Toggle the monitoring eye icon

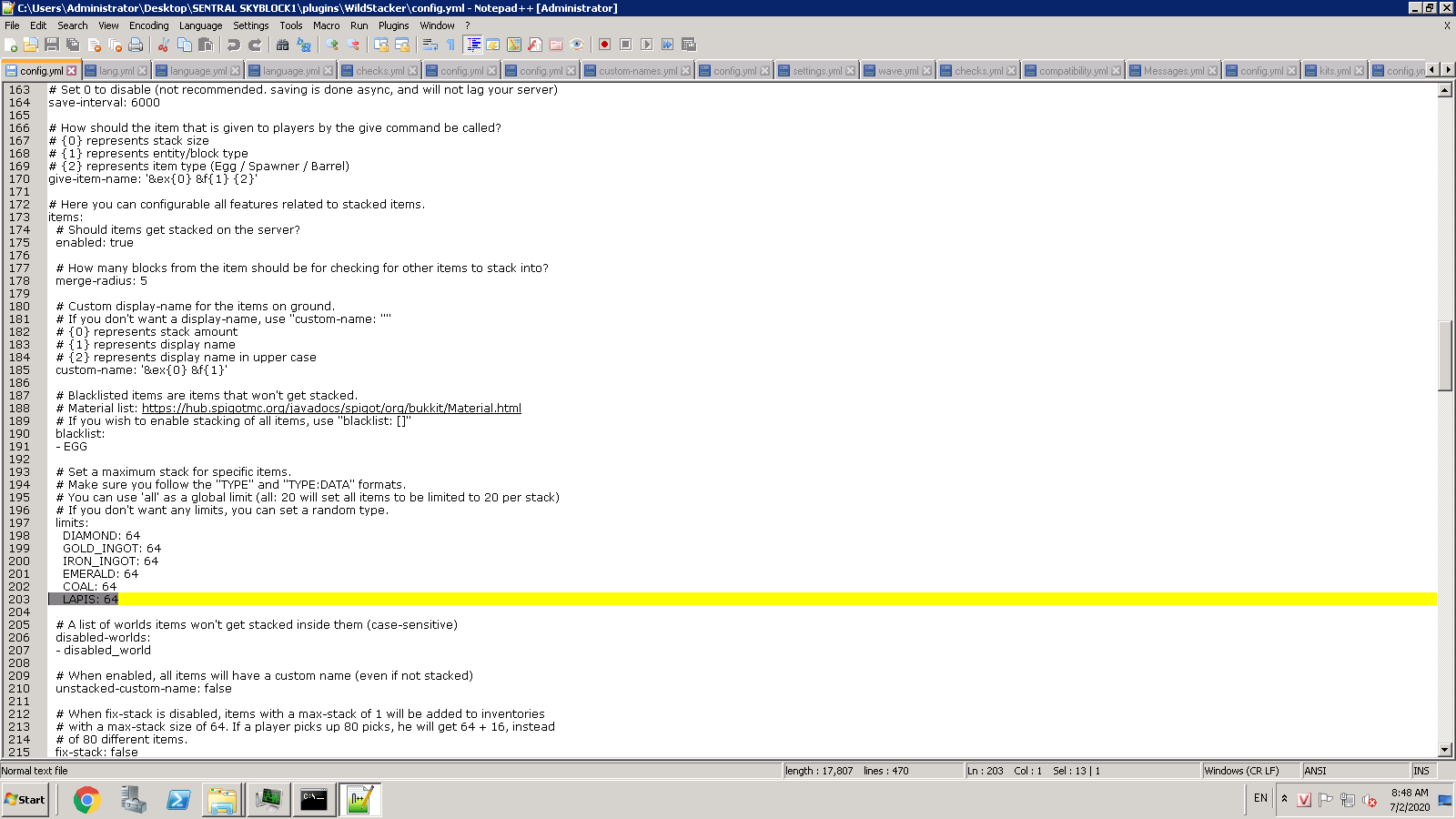click(x=577, y=45)
